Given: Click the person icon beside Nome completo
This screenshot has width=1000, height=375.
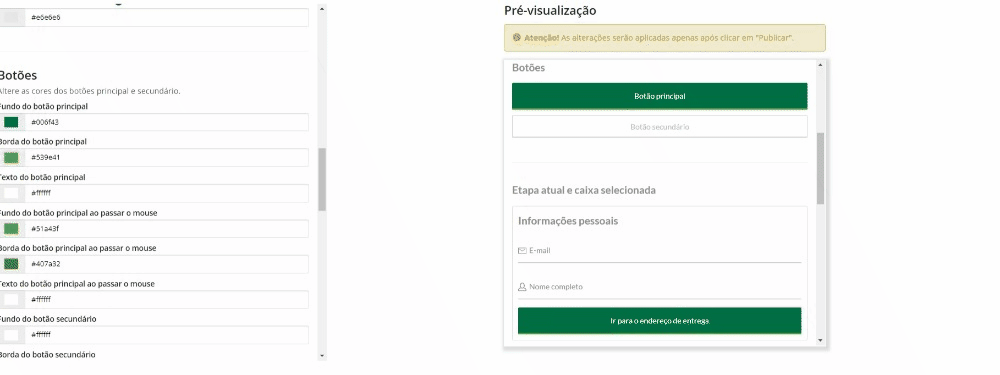Looking at the screenshot, I should click(x=522, y=287).
